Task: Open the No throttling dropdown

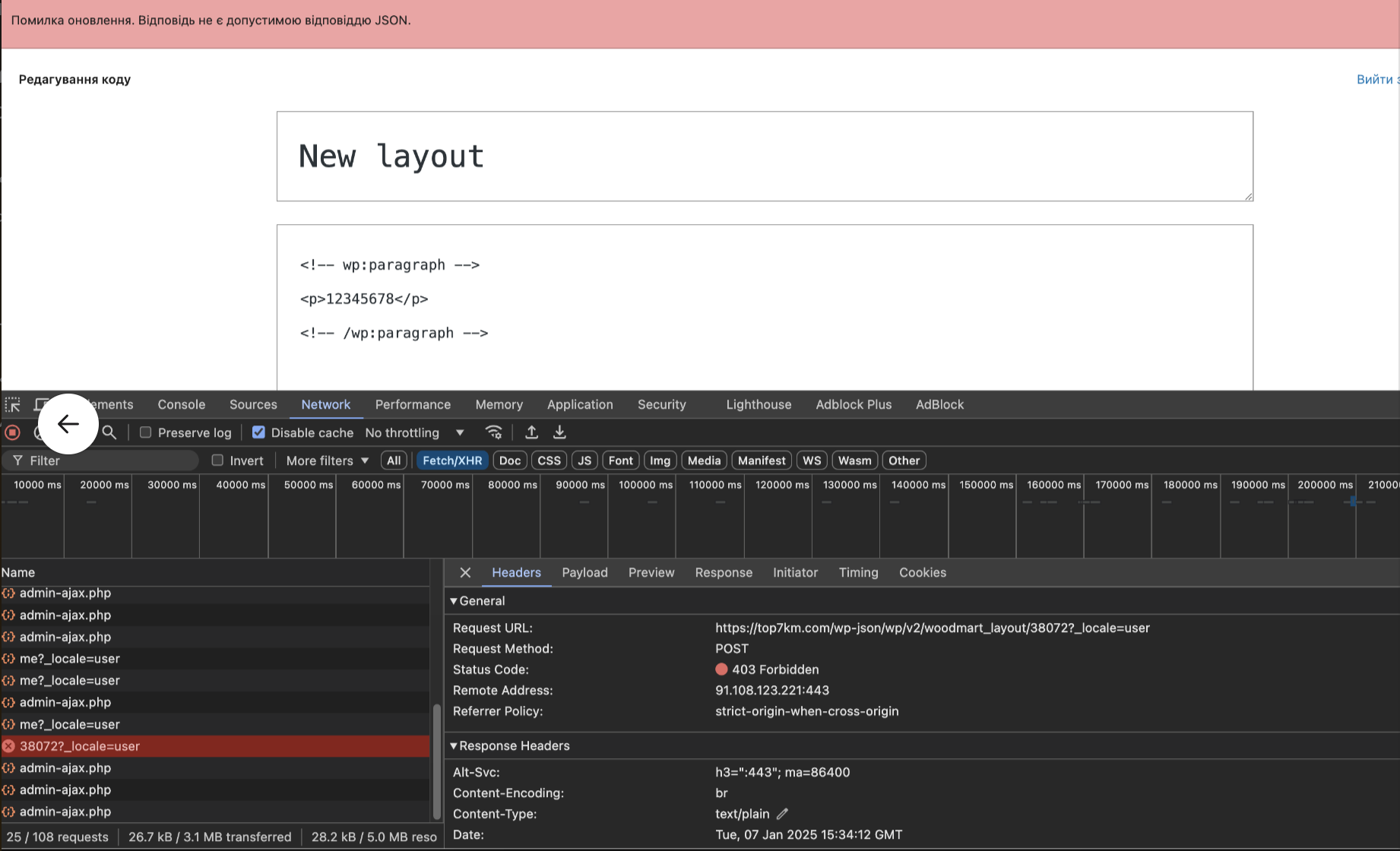Action: point(414,432)
